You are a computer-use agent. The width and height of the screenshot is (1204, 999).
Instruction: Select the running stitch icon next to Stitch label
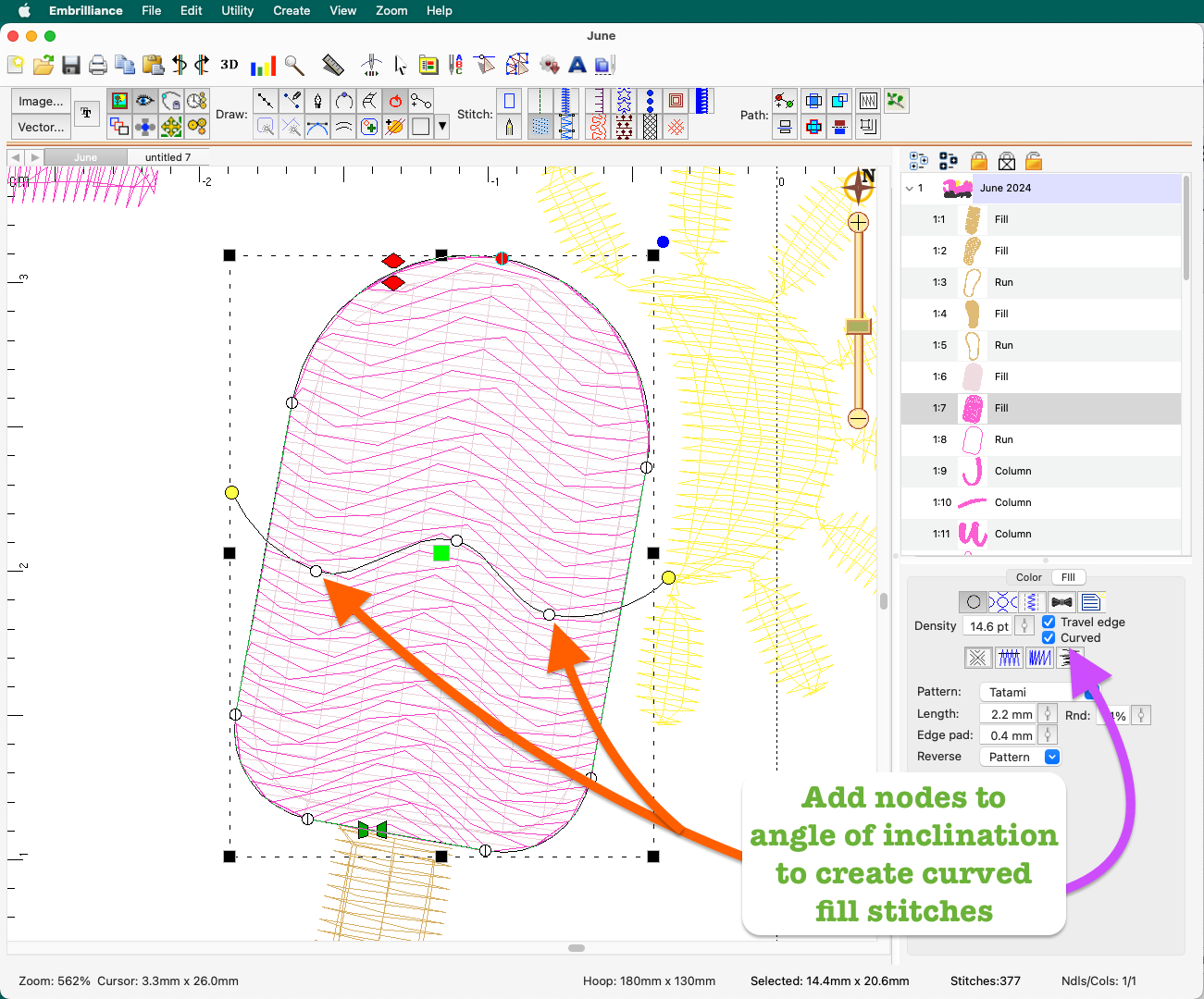(540, 100)
